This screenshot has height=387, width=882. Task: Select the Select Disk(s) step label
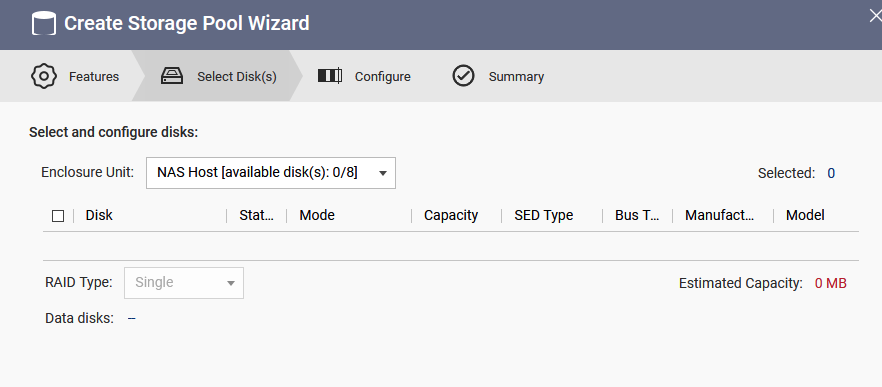237,76
